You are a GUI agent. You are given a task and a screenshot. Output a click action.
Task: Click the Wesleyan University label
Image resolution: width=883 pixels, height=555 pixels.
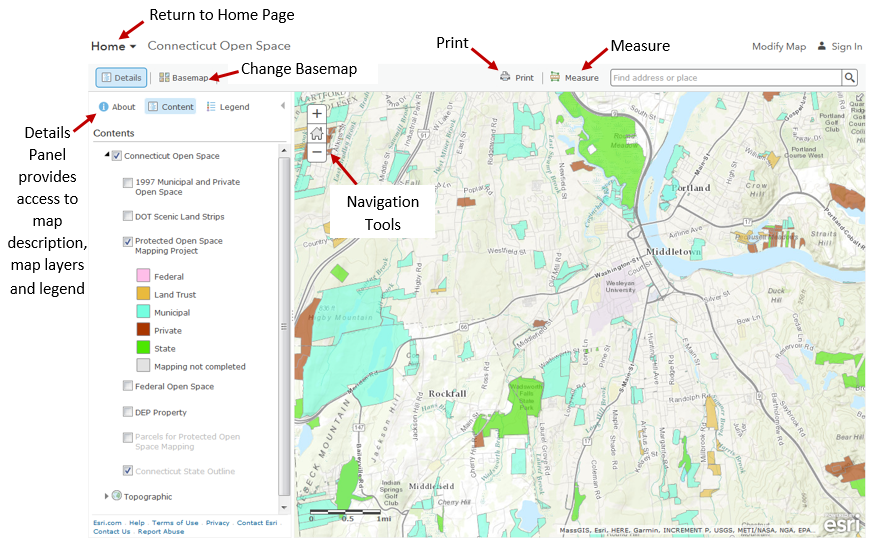tap(620, 287)
